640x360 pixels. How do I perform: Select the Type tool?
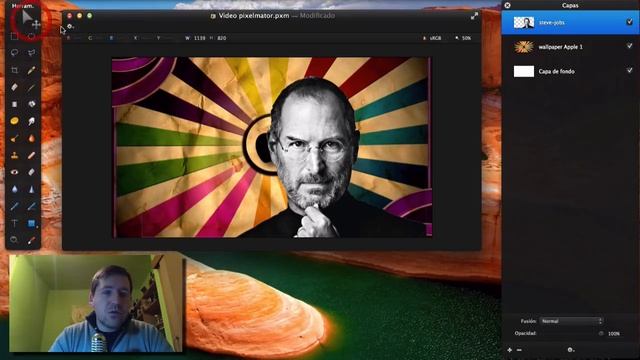[x=14, y=223]
